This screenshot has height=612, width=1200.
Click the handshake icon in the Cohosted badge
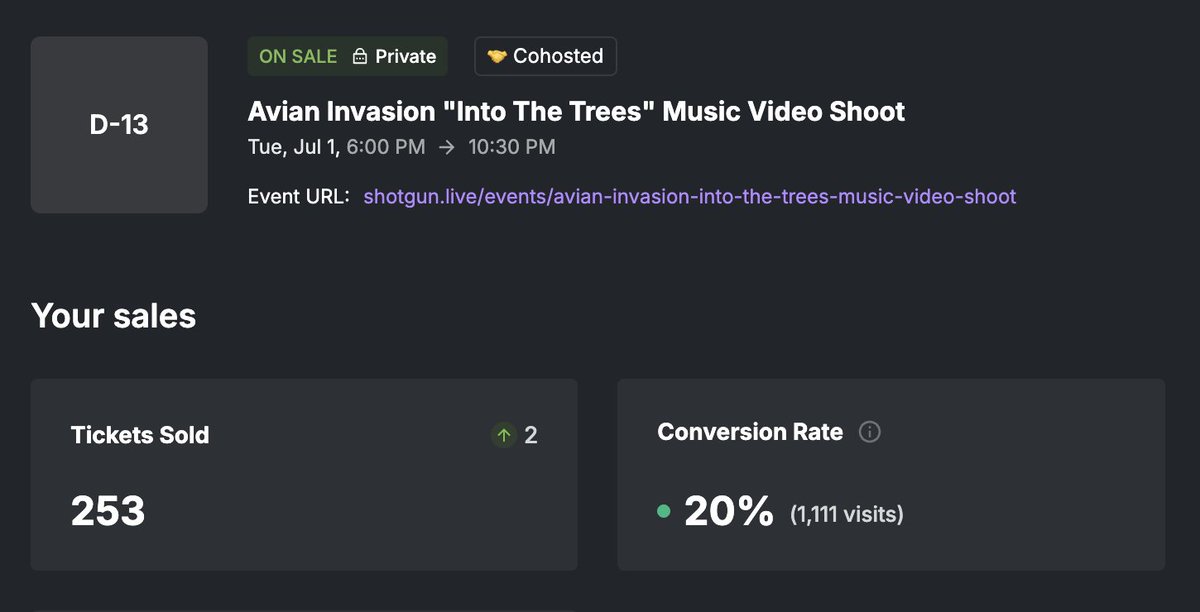[x=497, y=56]
